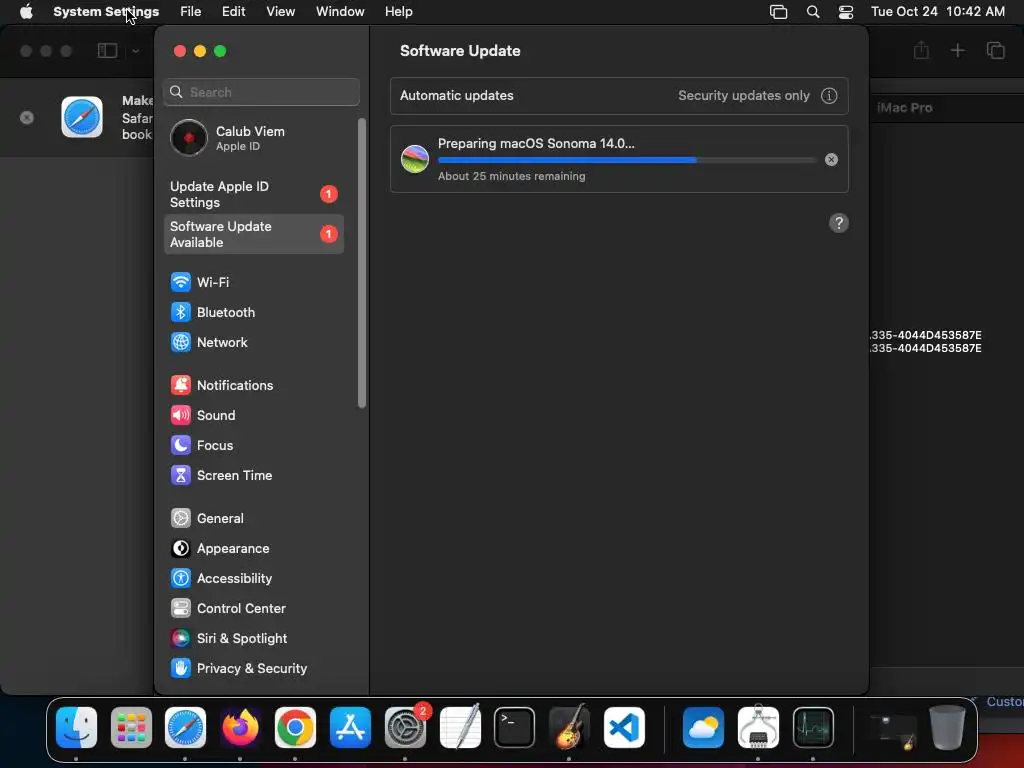Viewport: 1024px width, 768px height.
Task: Open Control Center from menu bar
Action: click(x=846, y=12)
